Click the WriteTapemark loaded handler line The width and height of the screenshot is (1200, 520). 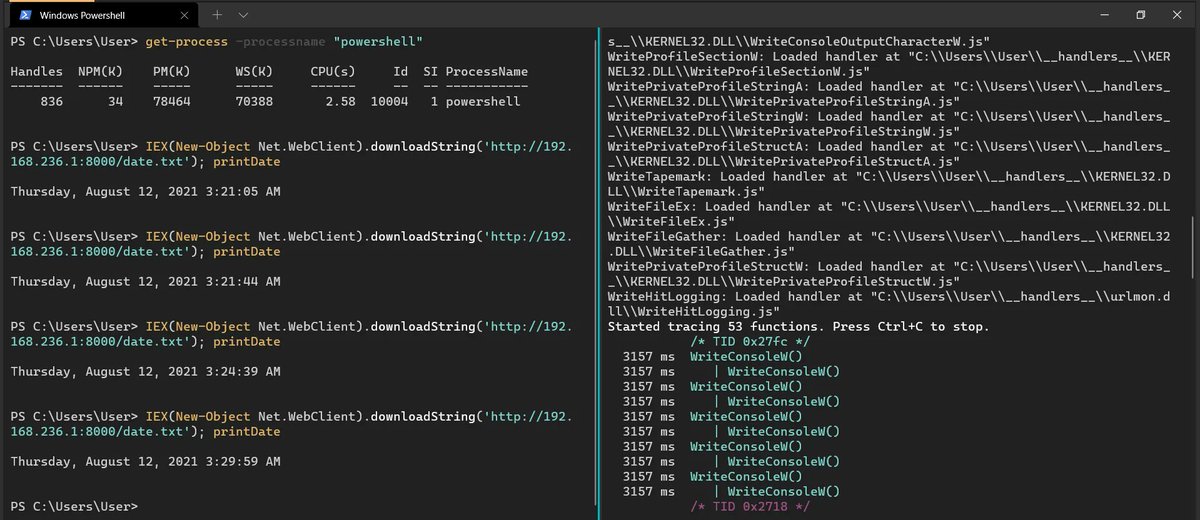[888, 184]
